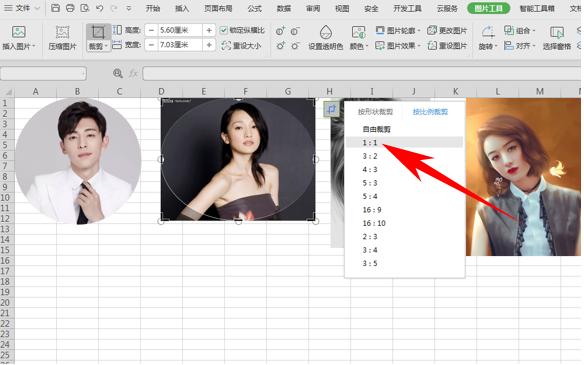Click the Insert Picture (插入图片) icon

(18, 32)
